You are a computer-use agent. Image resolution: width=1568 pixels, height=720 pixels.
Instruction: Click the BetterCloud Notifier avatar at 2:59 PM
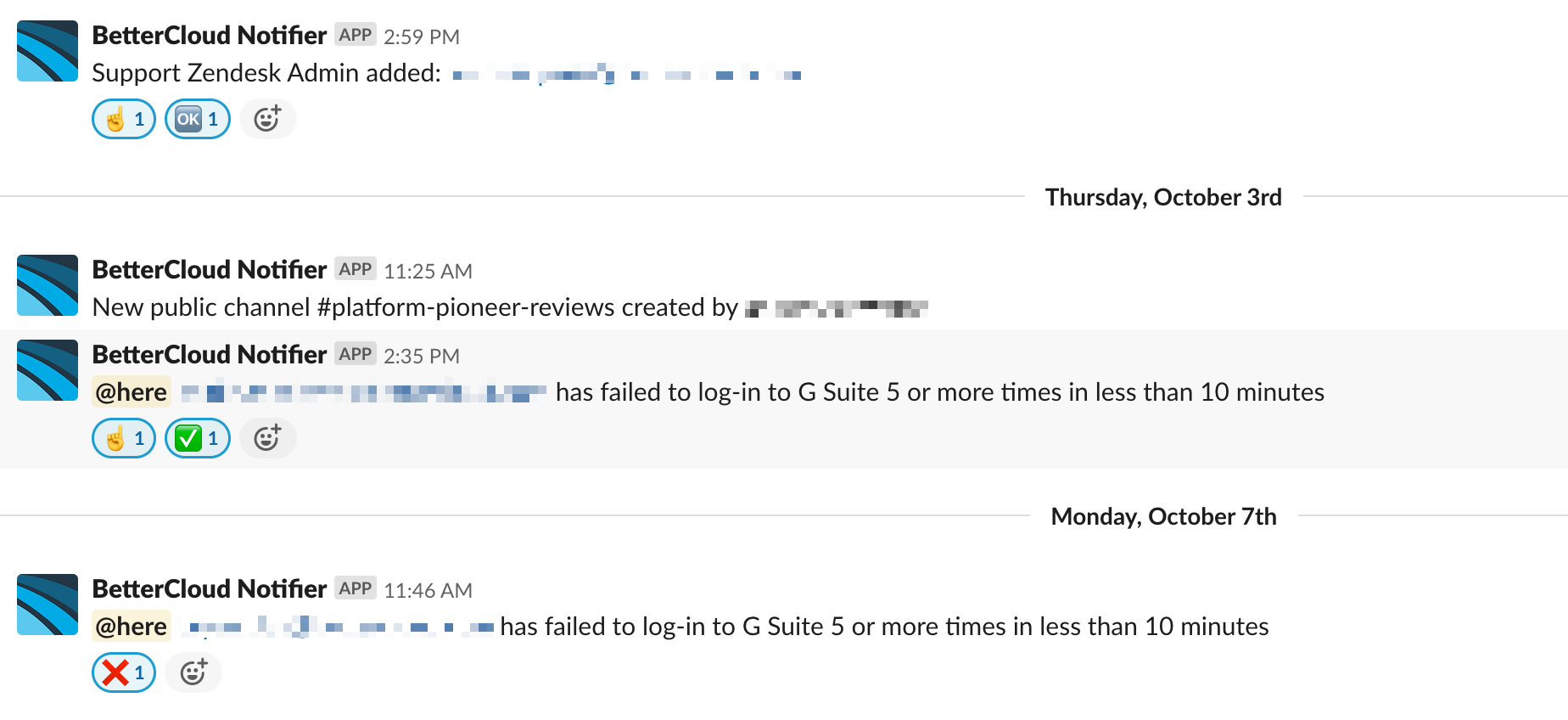pyautogui.click(x=48, y=51)
